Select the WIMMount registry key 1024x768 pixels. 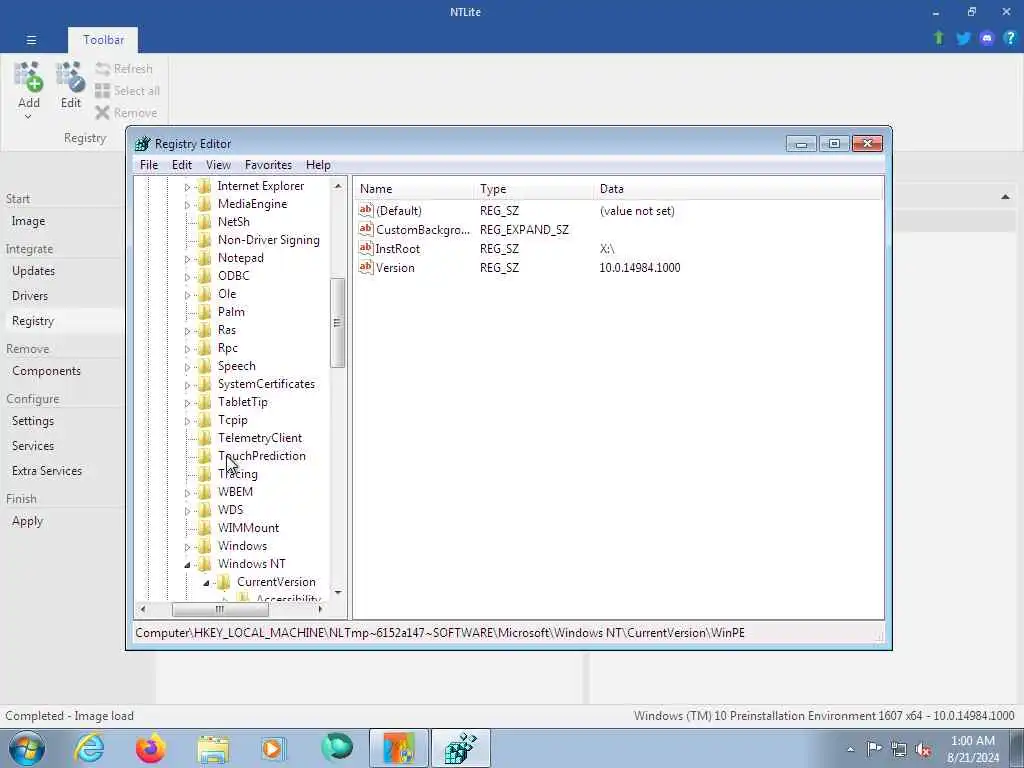[248, 528]
